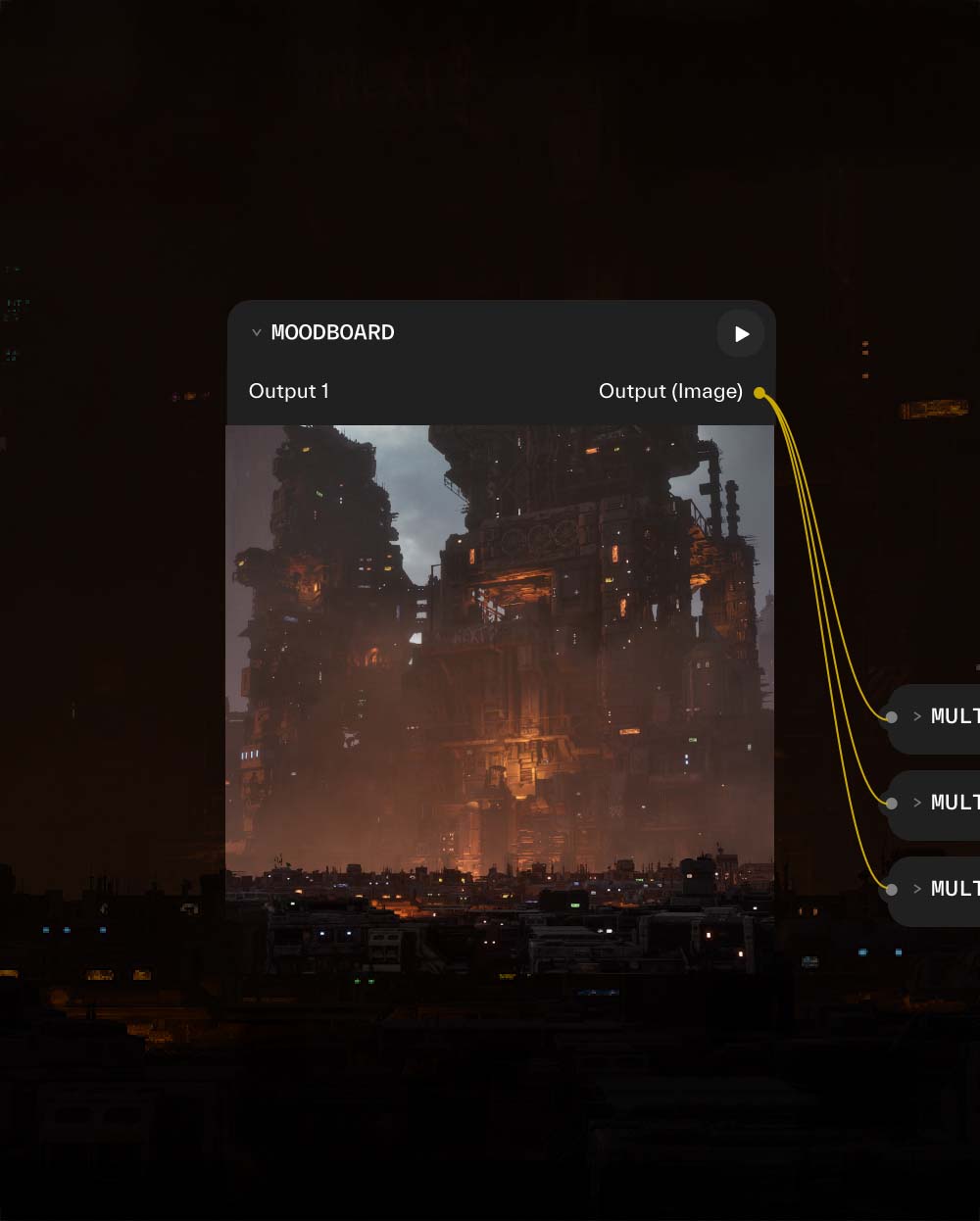Click the Moodboard node header bar
Image resolution: width=980 pixels, height=1221 pixels.
click(501, 333)
